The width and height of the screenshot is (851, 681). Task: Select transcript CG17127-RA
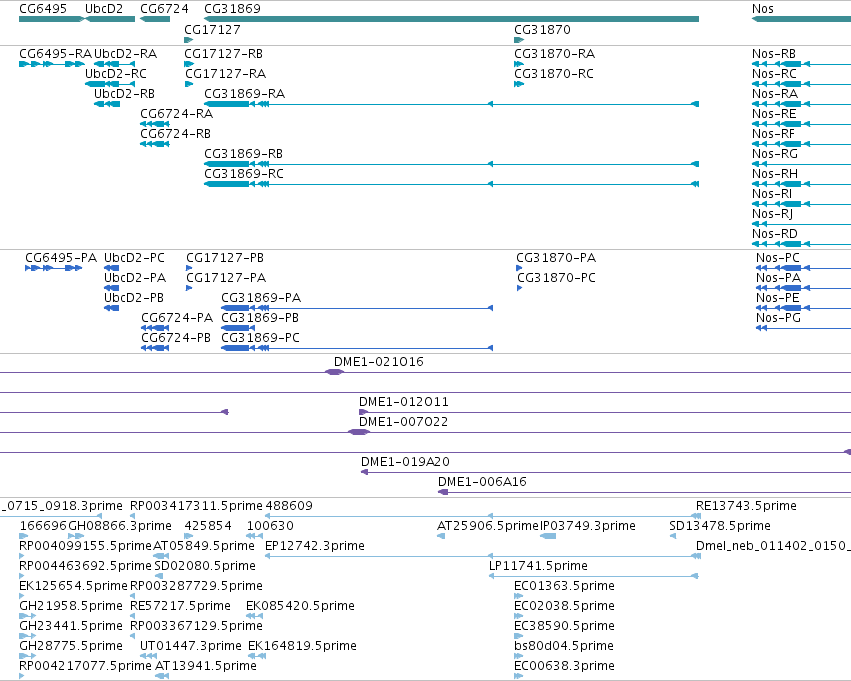pyautogui.click(x=226, y=74)
